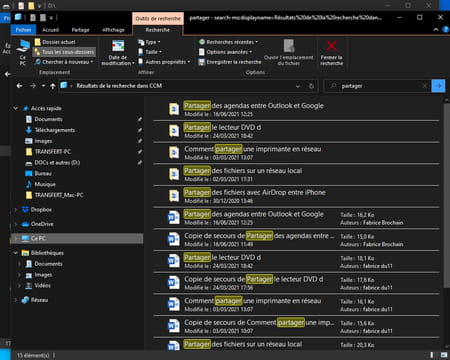
Task: Go back with the back arrow
Action: tap(19, 86)
